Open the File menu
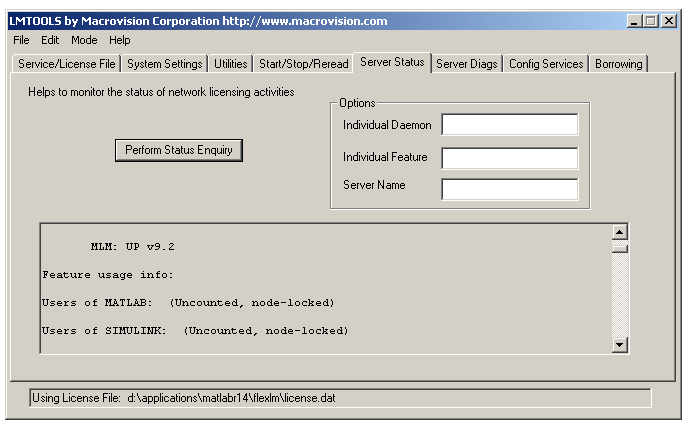The image size is (691, 426). [x=21, y=40]
